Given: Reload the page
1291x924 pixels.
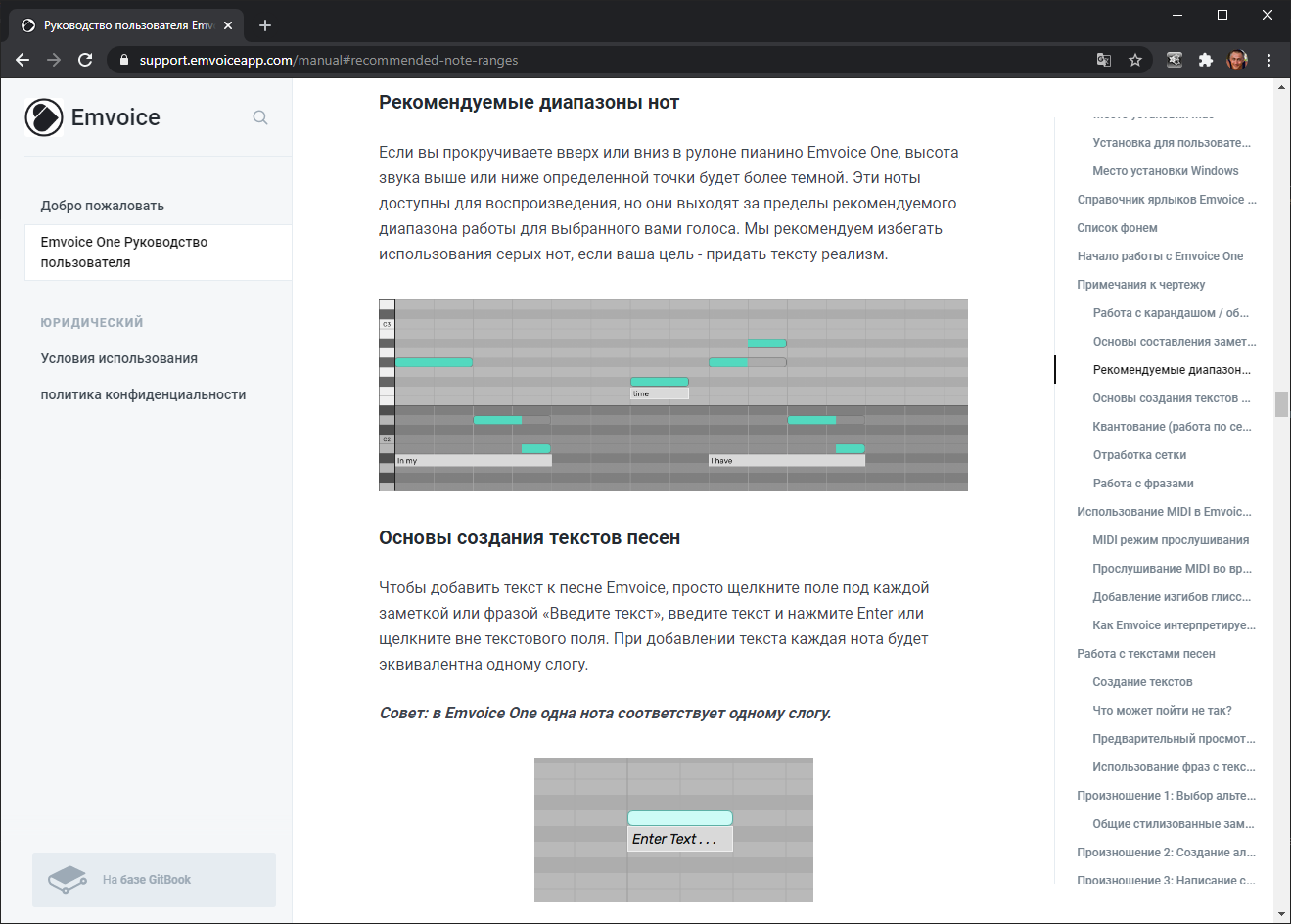Looking at the screenshot, I should 85,60.
